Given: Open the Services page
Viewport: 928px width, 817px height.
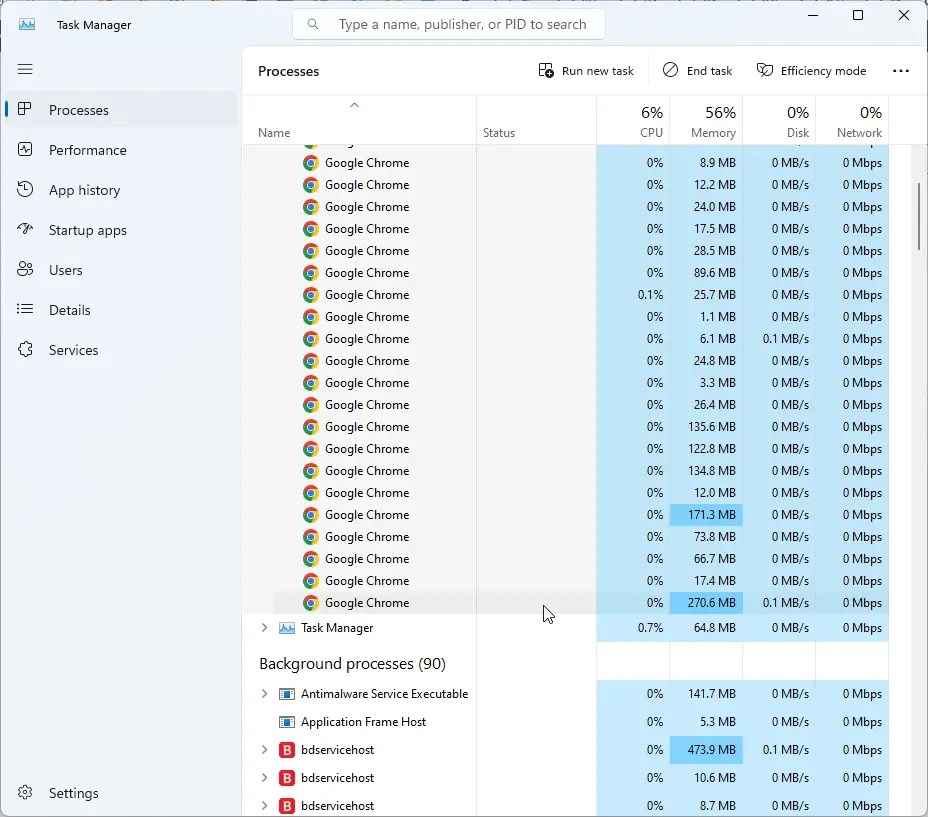Looking at the screenshot, I should point(121,350).
